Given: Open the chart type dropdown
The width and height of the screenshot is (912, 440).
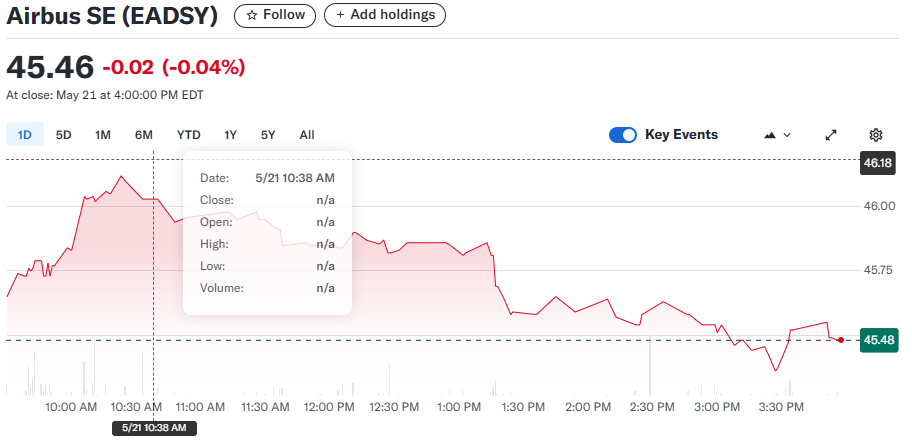Looking at the screenshot, I should pos(777,135).
